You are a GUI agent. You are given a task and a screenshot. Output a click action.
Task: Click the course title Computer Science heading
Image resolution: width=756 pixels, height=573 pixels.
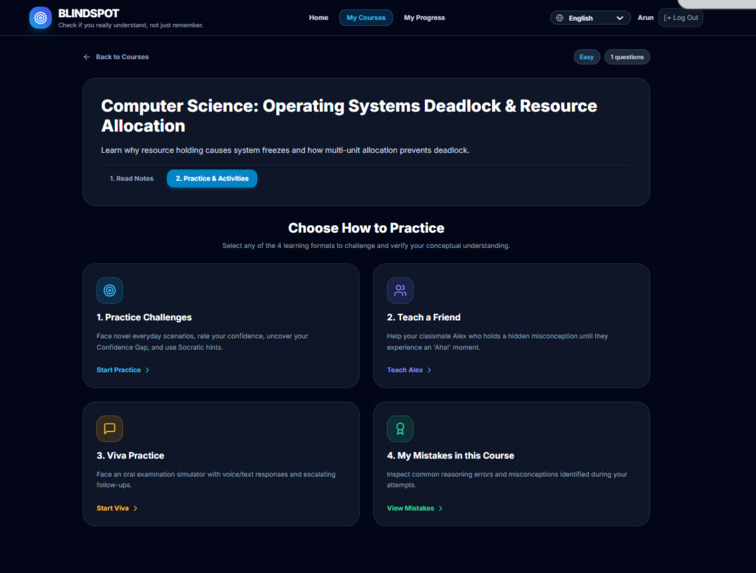point(349,116)
